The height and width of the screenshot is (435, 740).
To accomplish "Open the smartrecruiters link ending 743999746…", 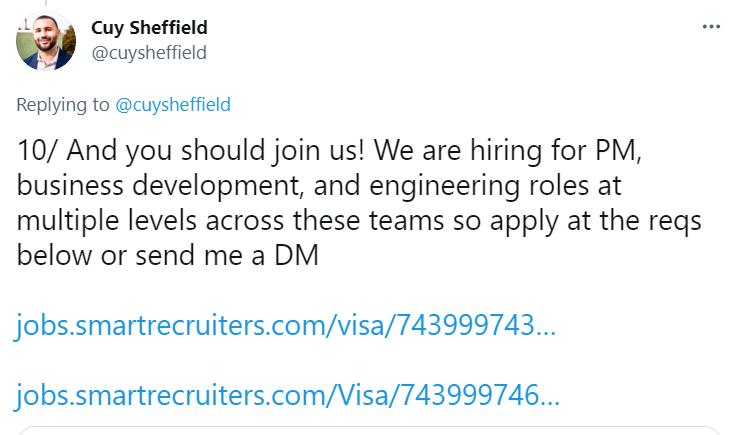I will pos(285,393).
